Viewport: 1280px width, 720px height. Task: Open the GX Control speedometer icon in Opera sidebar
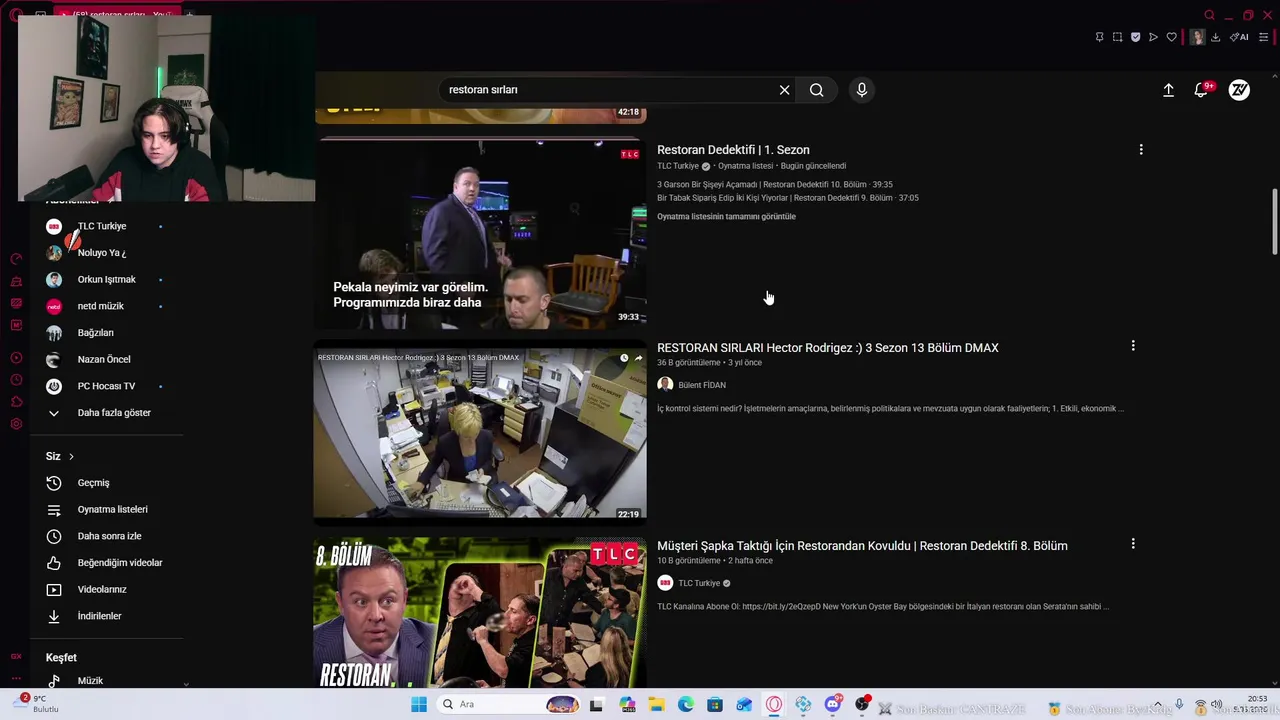(16, 259)
